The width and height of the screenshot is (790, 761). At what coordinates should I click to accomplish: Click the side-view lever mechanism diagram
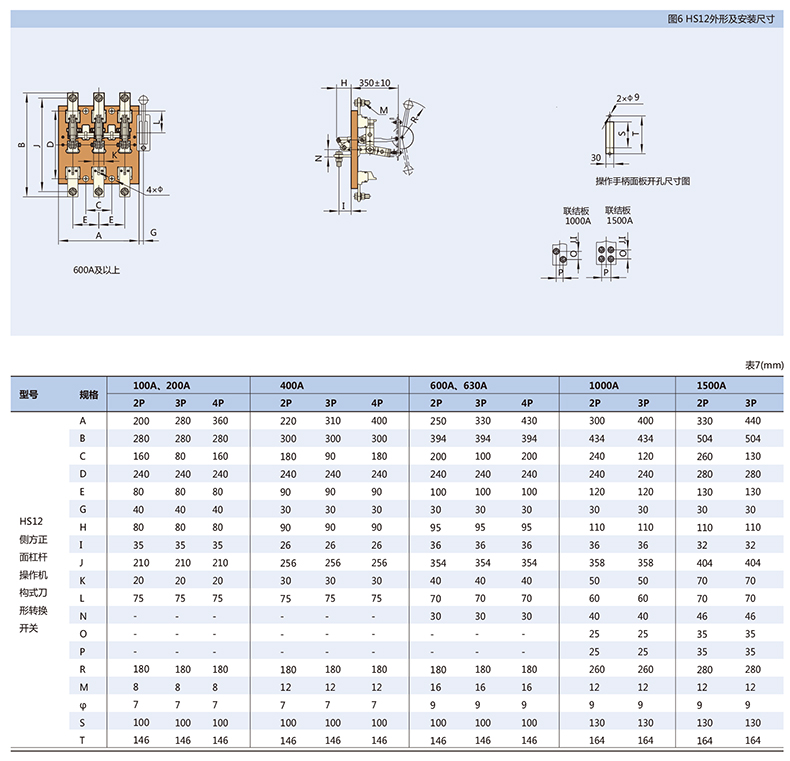[375, 145]
